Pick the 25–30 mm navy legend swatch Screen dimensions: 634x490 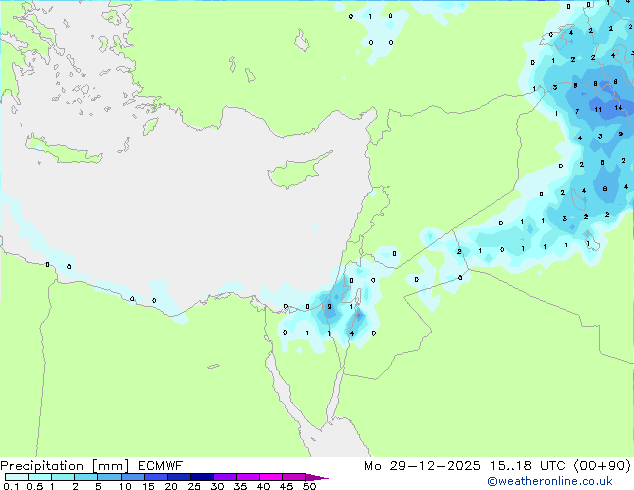tap(202, 477)
